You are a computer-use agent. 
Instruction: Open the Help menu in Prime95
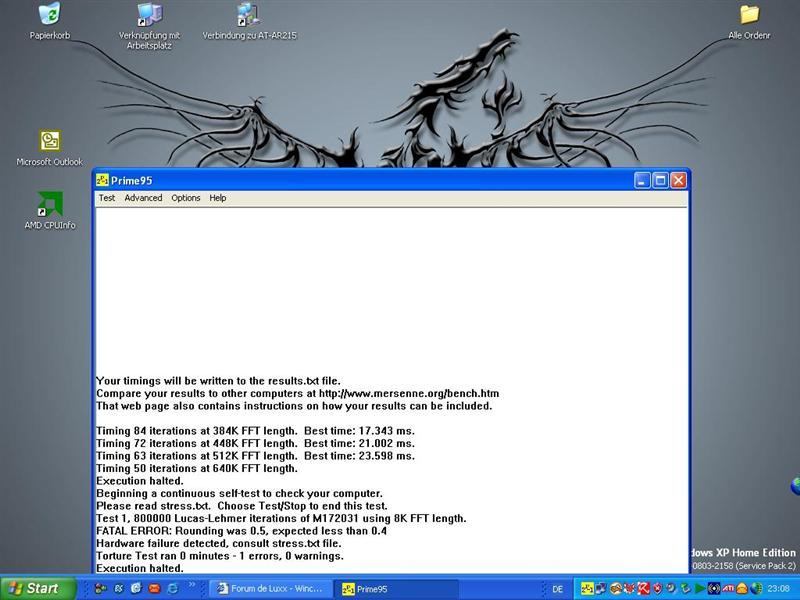coord(217,198)
